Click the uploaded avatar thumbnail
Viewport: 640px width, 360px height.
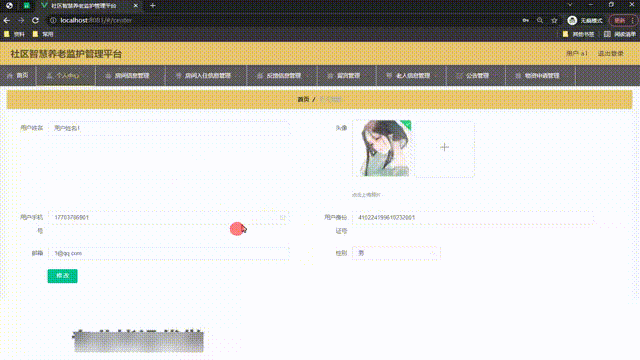(383, 148)
